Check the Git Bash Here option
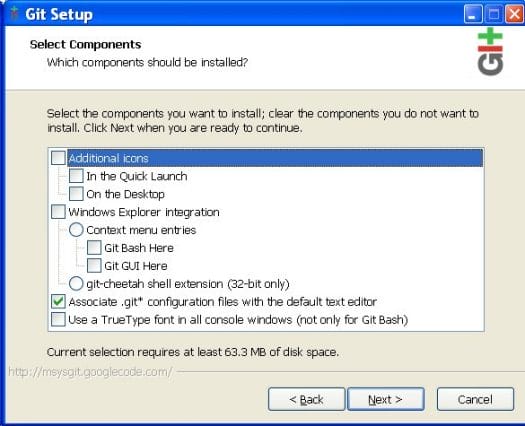Image resolution: width=525 pixels, height=426 pixels. pos(94,248)
